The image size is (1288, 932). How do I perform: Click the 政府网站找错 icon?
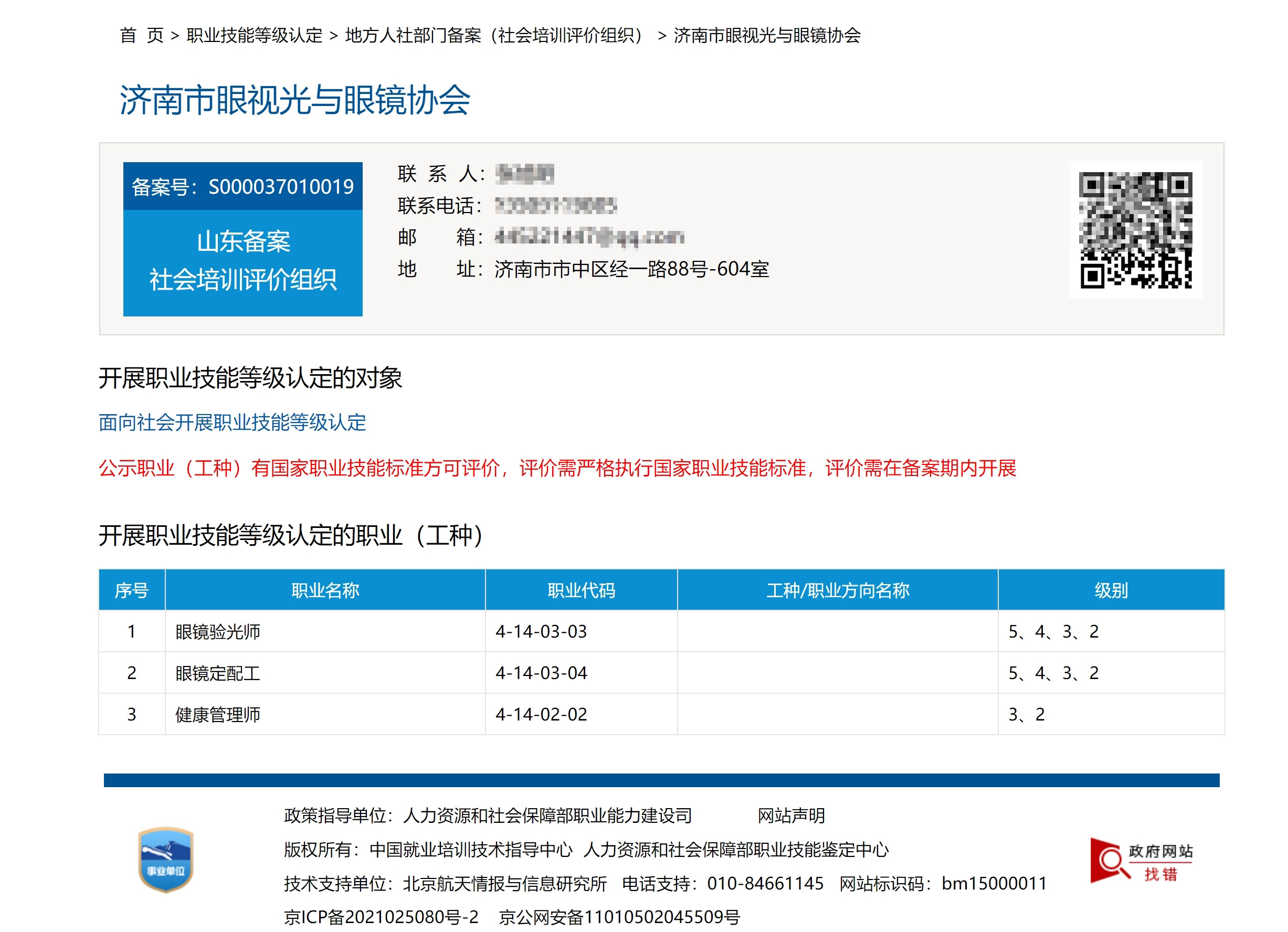1141,862
